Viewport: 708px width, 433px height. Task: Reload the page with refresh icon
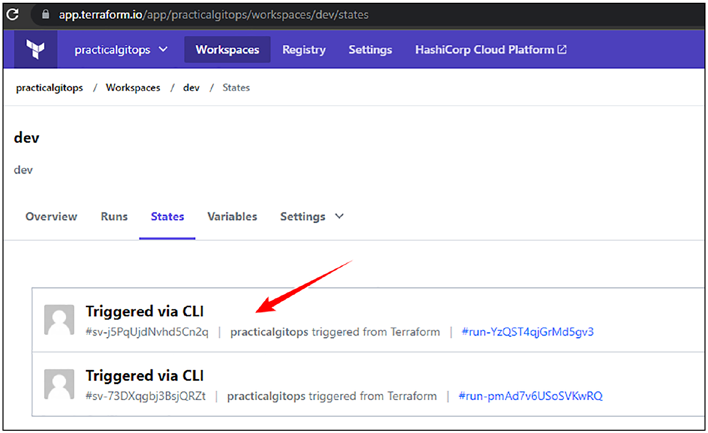(x=13, y=14)
